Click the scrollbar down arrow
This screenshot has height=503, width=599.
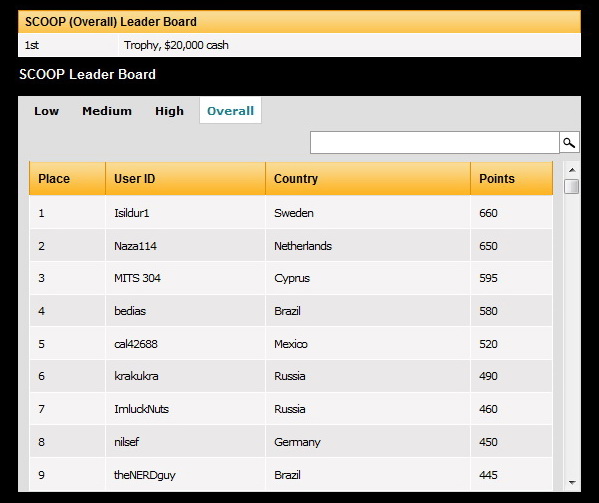click(572, 483)
